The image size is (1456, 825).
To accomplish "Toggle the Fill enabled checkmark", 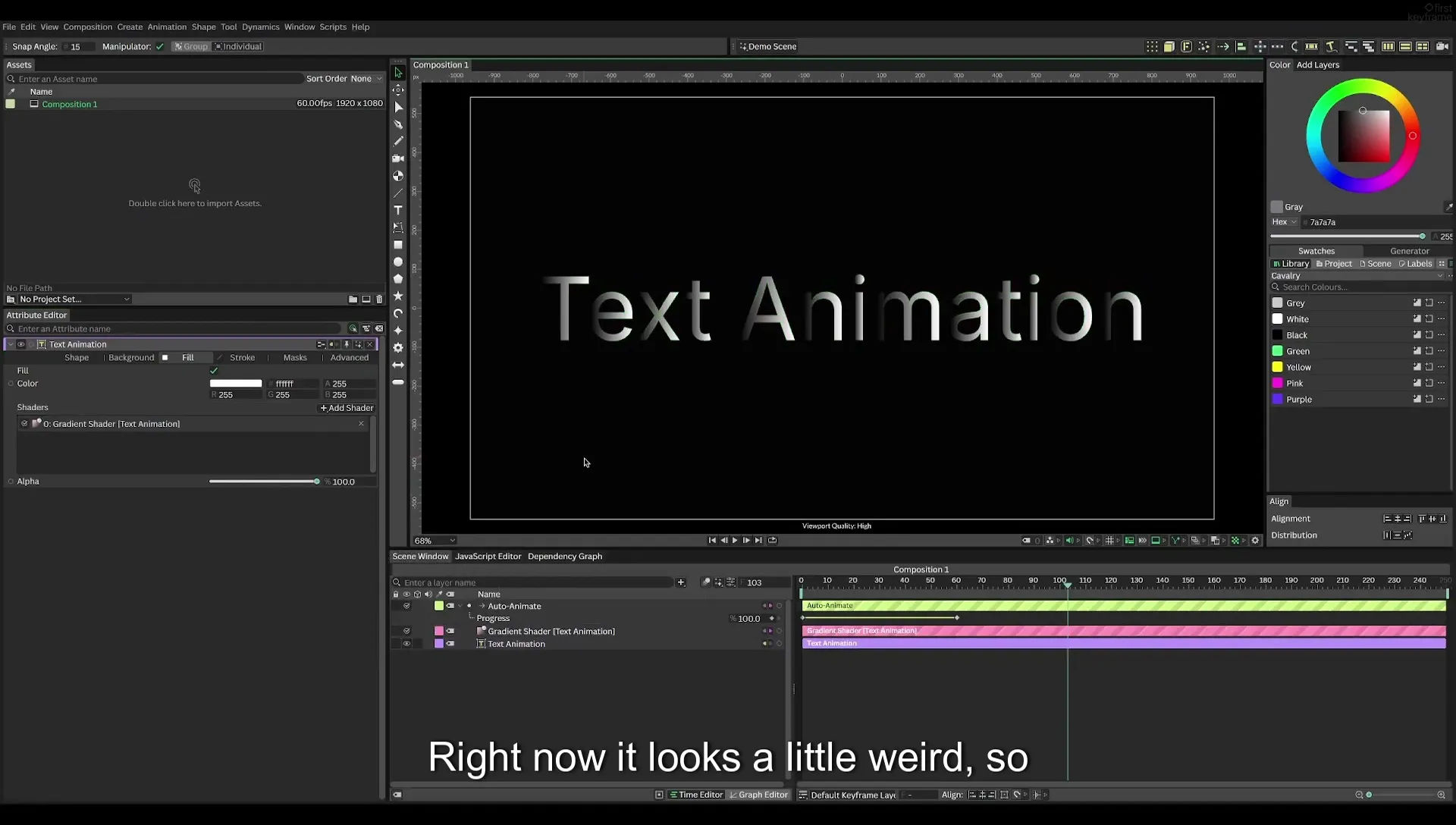I will (x=214, y=371).
